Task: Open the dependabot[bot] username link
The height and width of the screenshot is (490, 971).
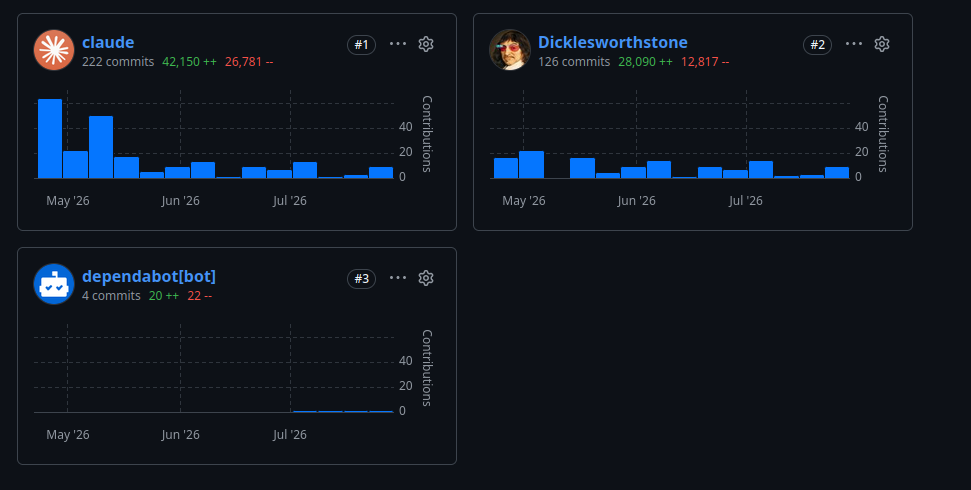Action: pyautogui.click(x=149, y=276)
